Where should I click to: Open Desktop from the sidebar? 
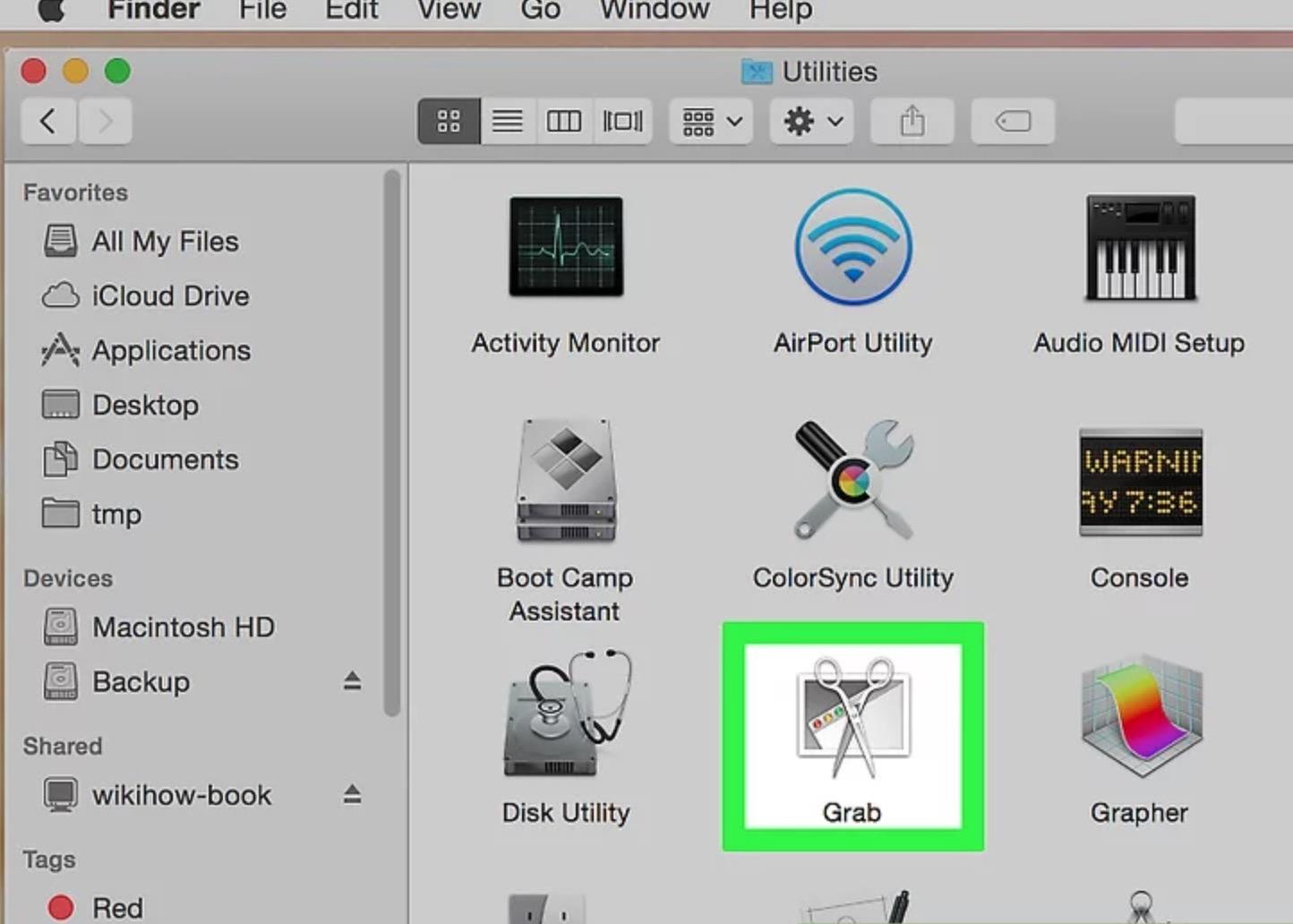pyautogui.click(x=122, y=405)
